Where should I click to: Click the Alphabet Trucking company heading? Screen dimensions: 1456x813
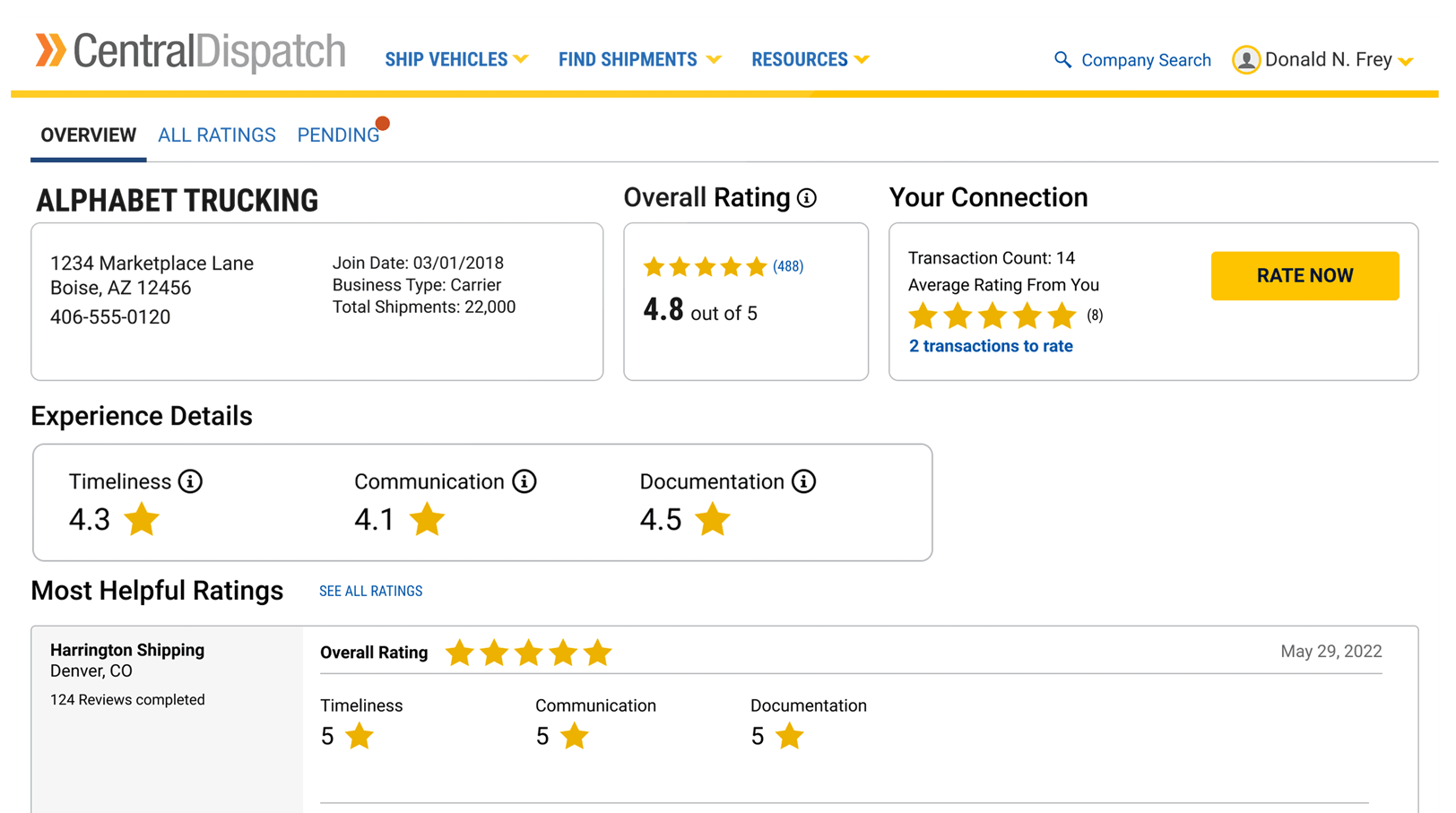point(177,201)
